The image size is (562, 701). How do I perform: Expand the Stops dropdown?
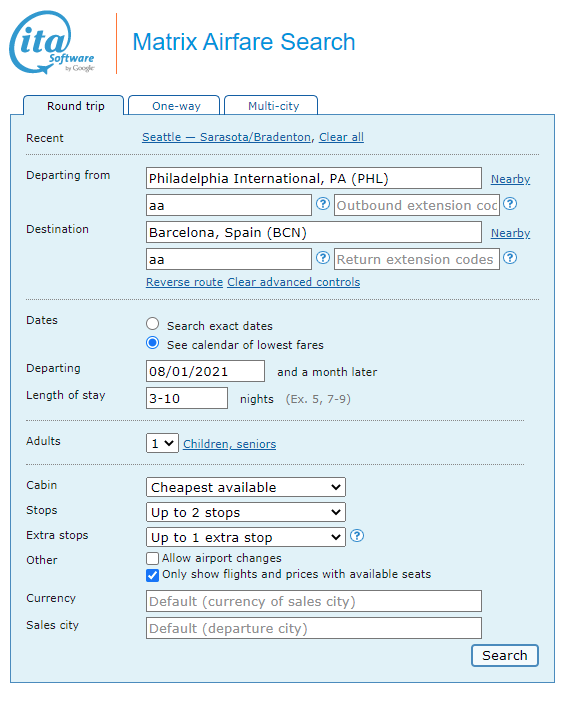click(x=246, y=512)
